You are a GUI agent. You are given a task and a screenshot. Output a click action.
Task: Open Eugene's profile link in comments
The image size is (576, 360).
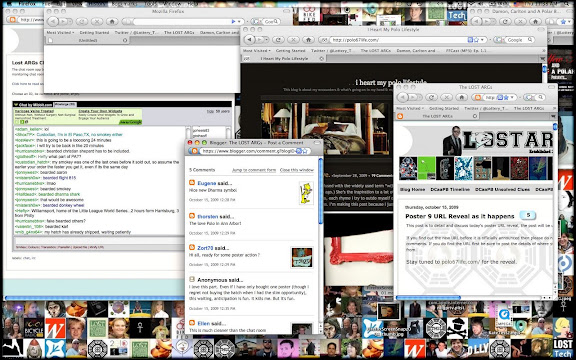click(207, 183)
